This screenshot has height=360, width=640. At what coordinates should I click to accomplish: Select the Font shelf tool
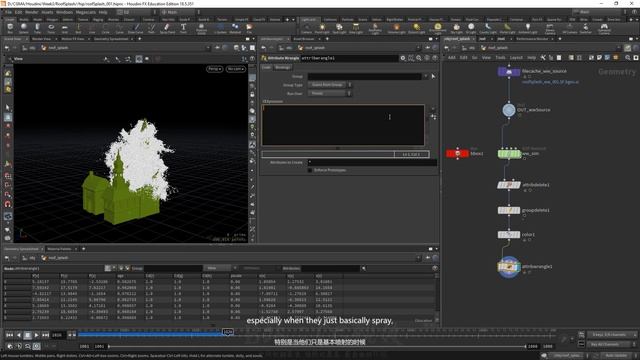coord(183,28)
